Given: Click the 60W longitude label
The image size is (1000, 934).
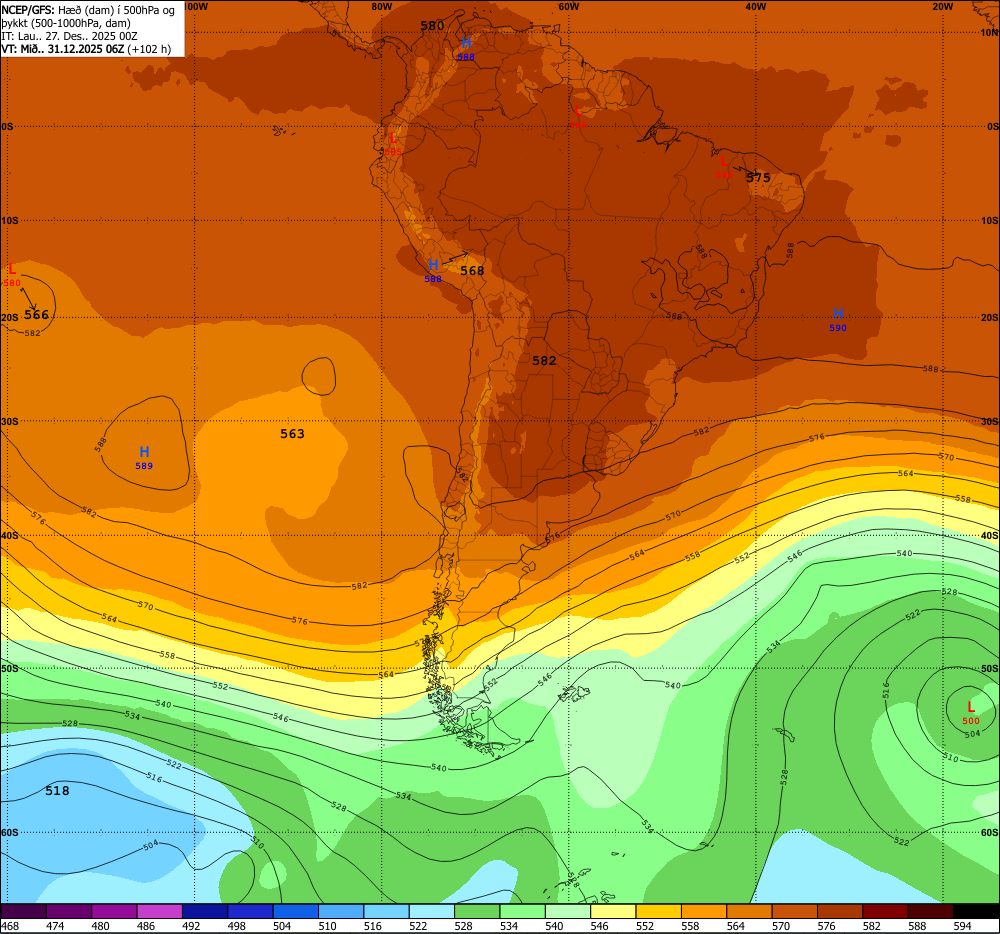Looking at the screenshot, I should click(x=568, y=6).
